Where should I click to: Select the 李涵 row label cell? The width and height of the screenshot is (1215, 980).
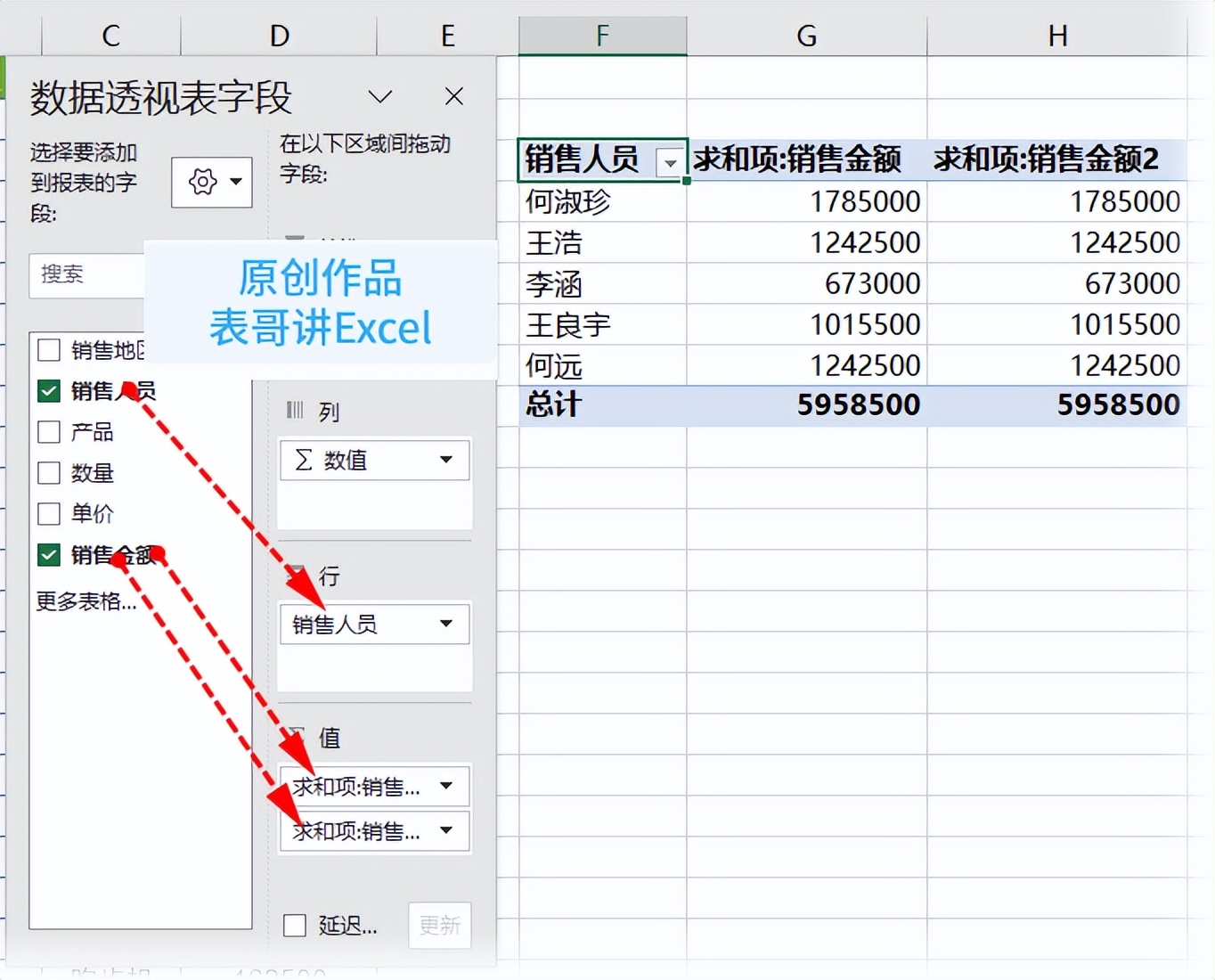[603, 283]
